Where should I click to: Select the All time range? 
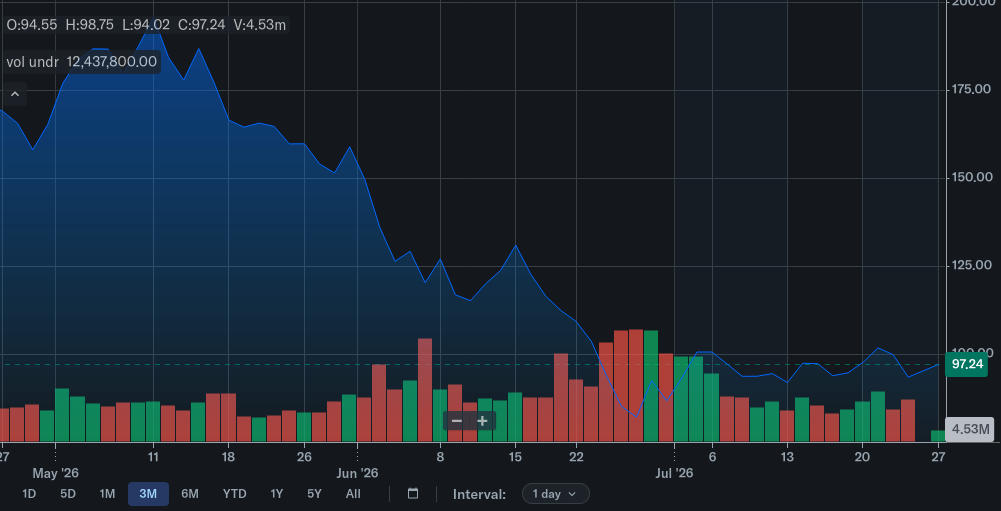353,494
